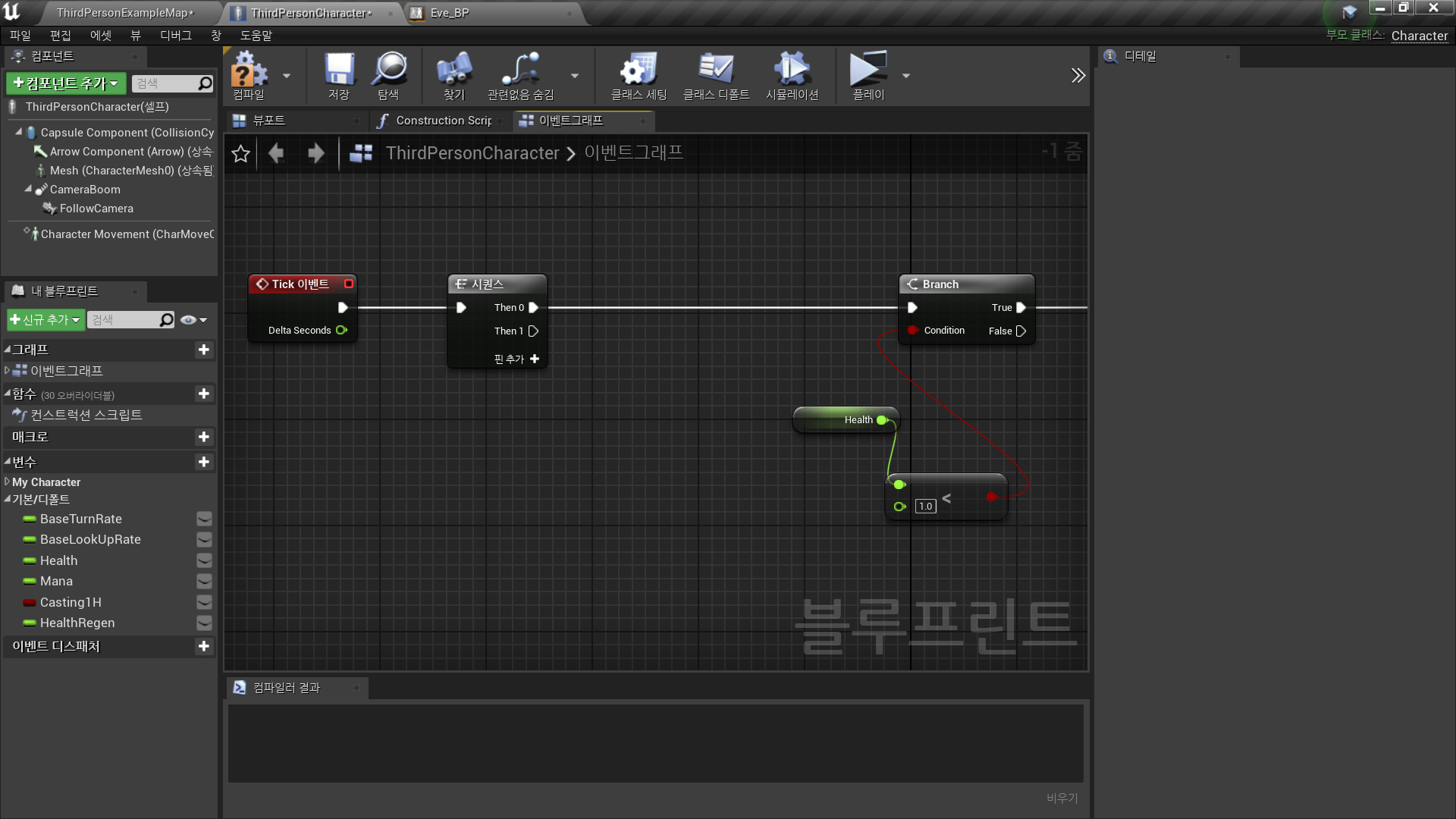Click the Branch node red Condition pin
Viewport: 1456px width, 819px height.
[913, 331]
